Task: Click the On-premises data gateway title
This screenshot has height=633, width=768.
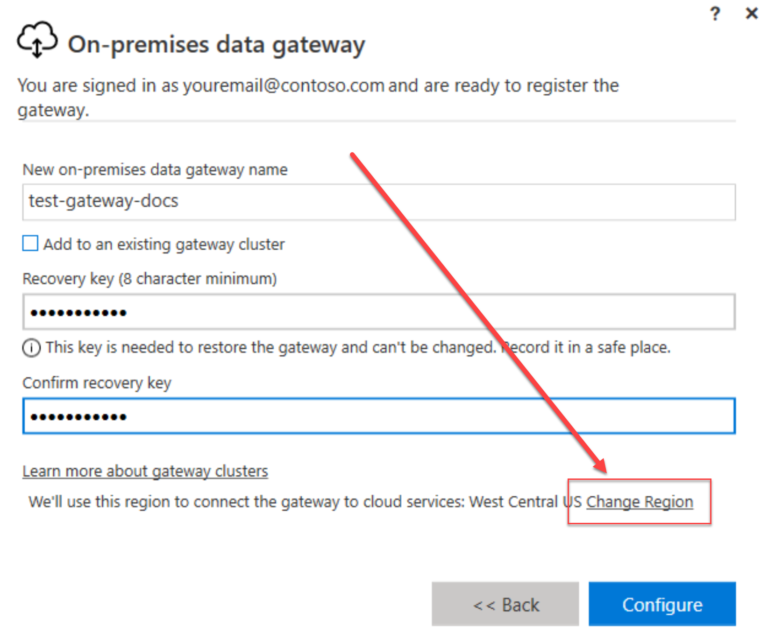Action: [x=216, y=44]
